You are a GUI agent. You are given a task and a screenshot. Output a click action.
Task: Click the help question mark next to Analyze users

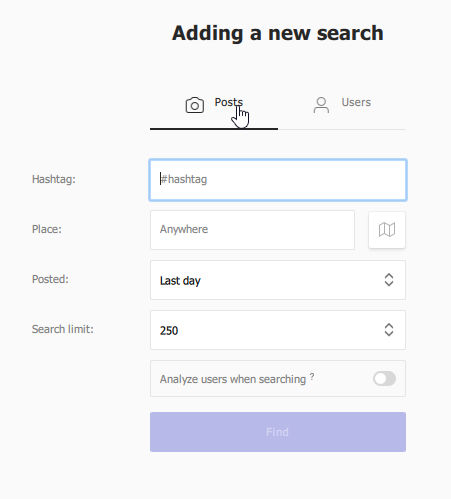pos(312,376)
